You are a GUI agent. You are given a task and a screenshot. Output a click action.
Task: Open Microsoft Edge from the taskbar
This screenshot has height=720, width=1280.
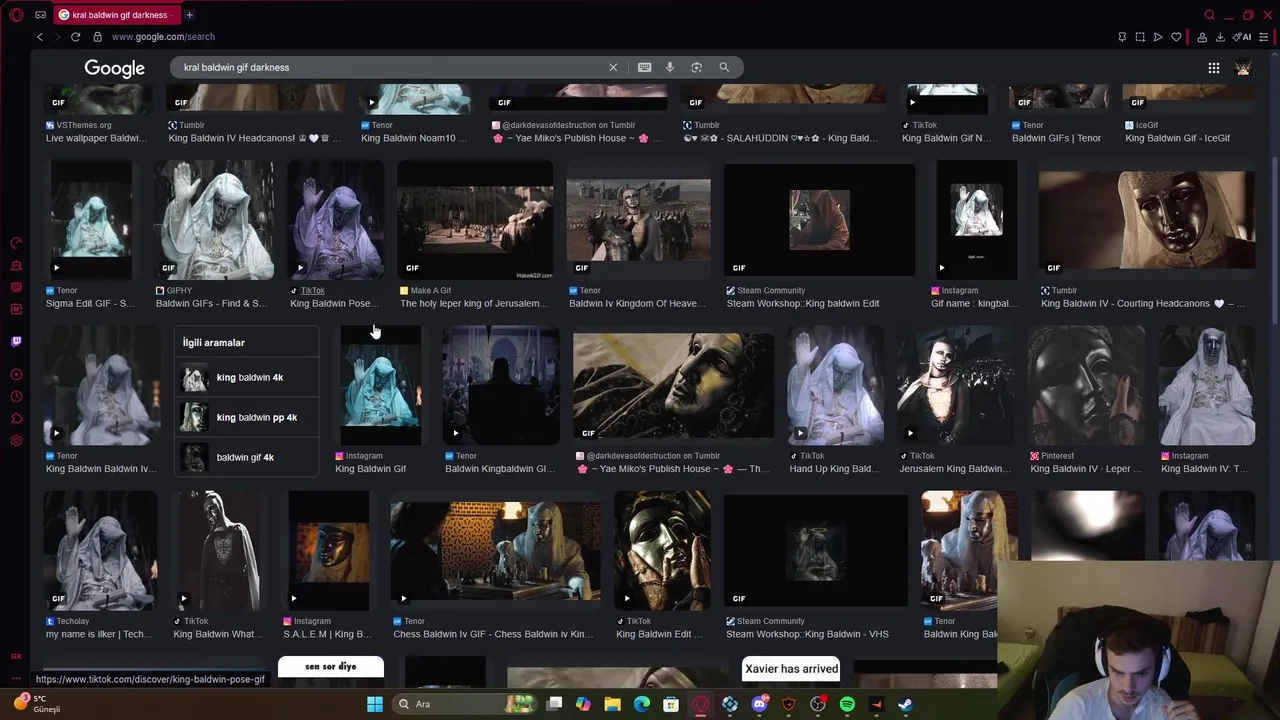click(642, 704)
